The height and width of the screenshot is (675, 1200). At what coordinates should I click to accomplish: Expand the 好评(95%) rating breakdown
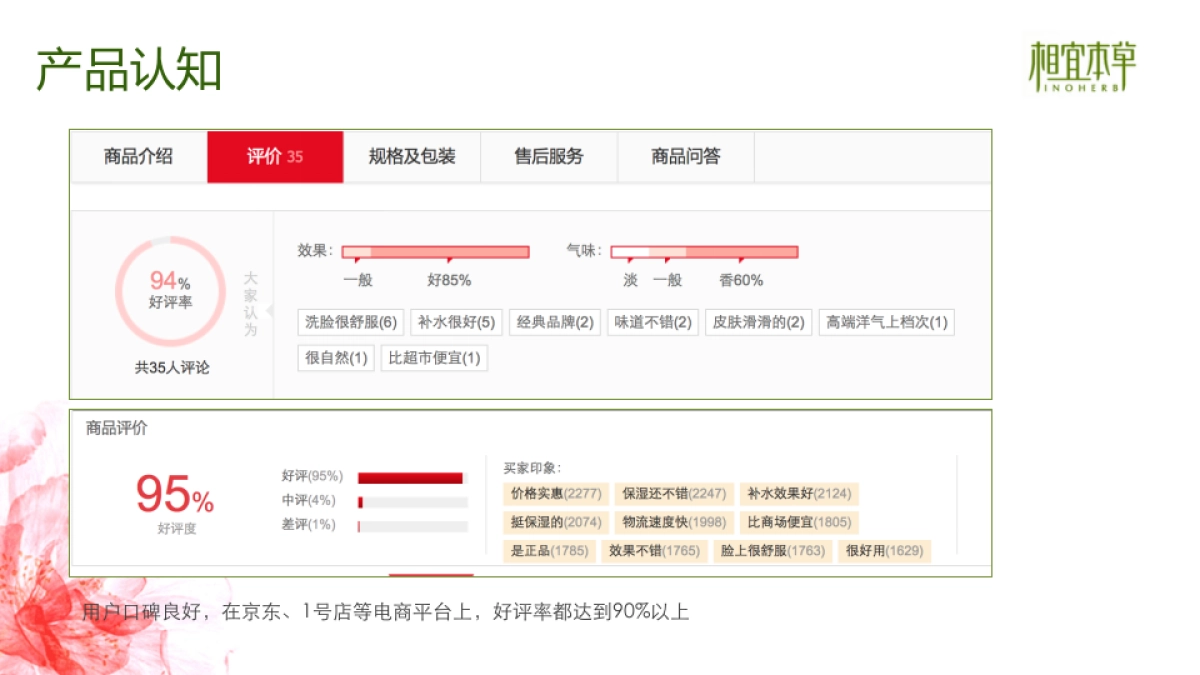click(x=311, y=476)
